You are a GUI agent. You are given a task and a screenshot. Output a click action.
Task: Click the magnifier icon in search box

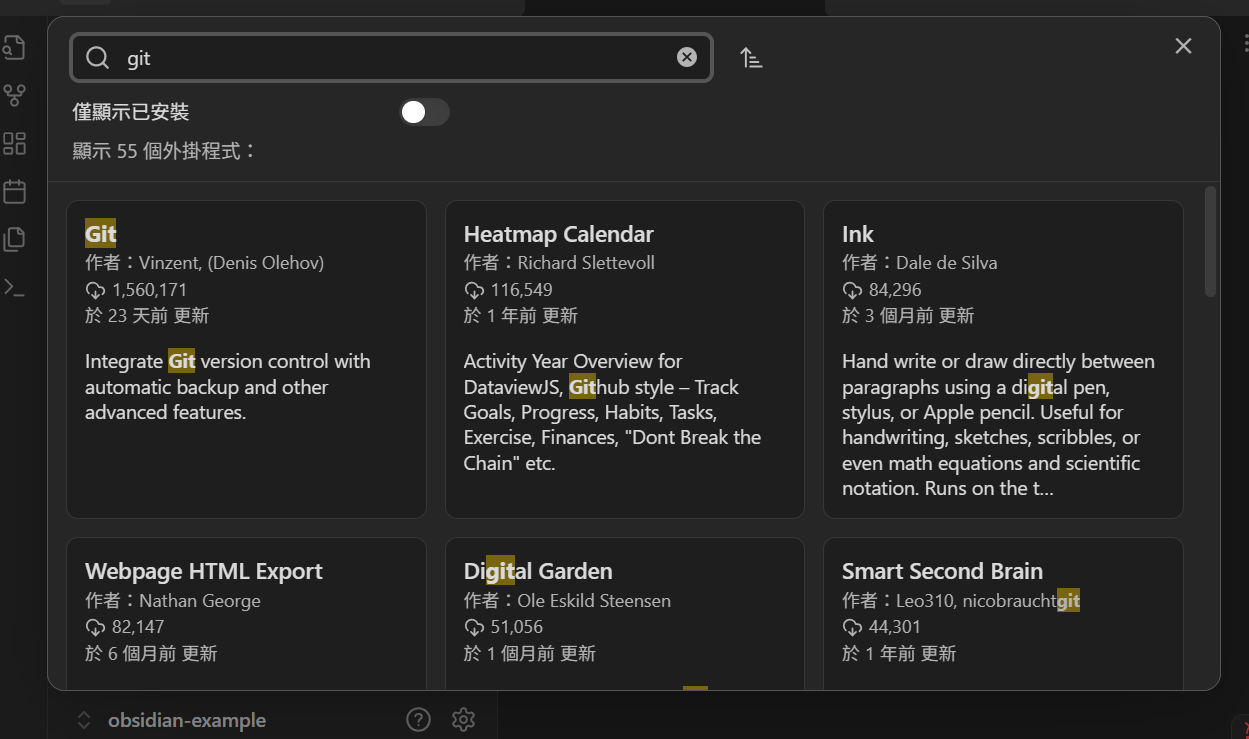click(x=97, y=58)
